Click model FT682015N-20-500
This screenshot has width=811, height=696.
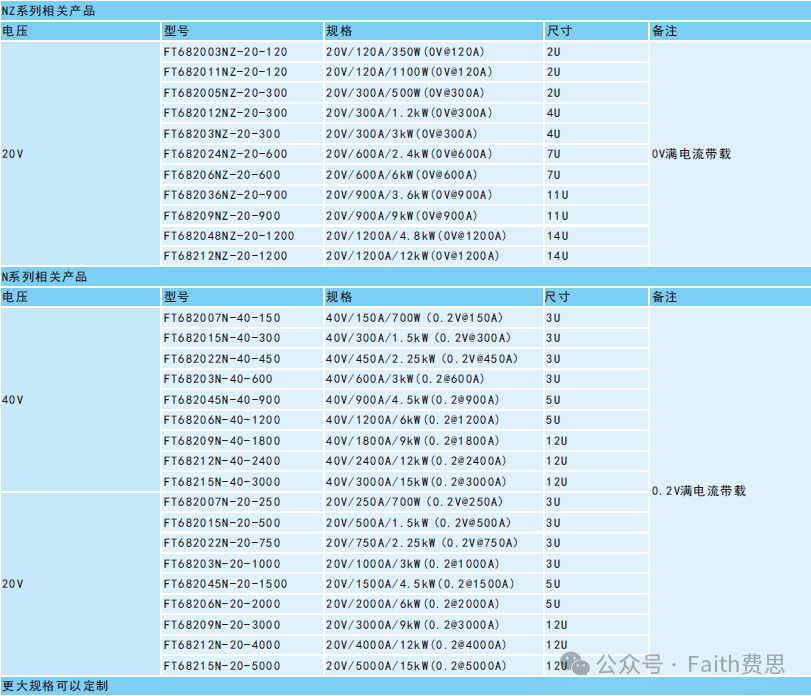pos(222,523)
